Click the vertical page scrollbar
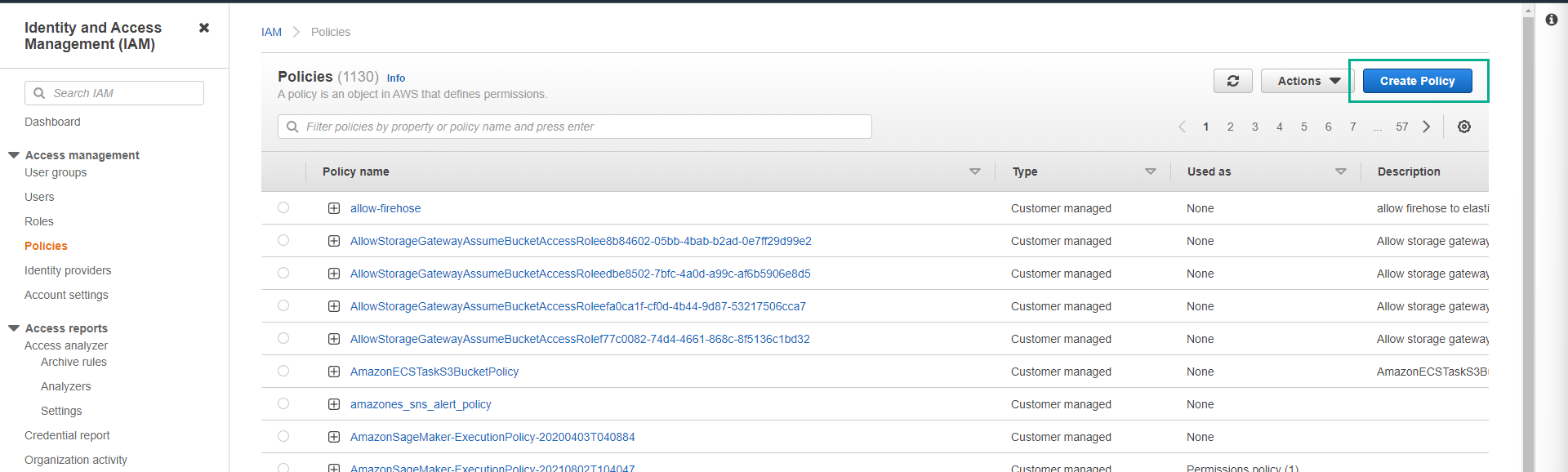The width and height of the screenshot is (1568, 472). 1529,245
